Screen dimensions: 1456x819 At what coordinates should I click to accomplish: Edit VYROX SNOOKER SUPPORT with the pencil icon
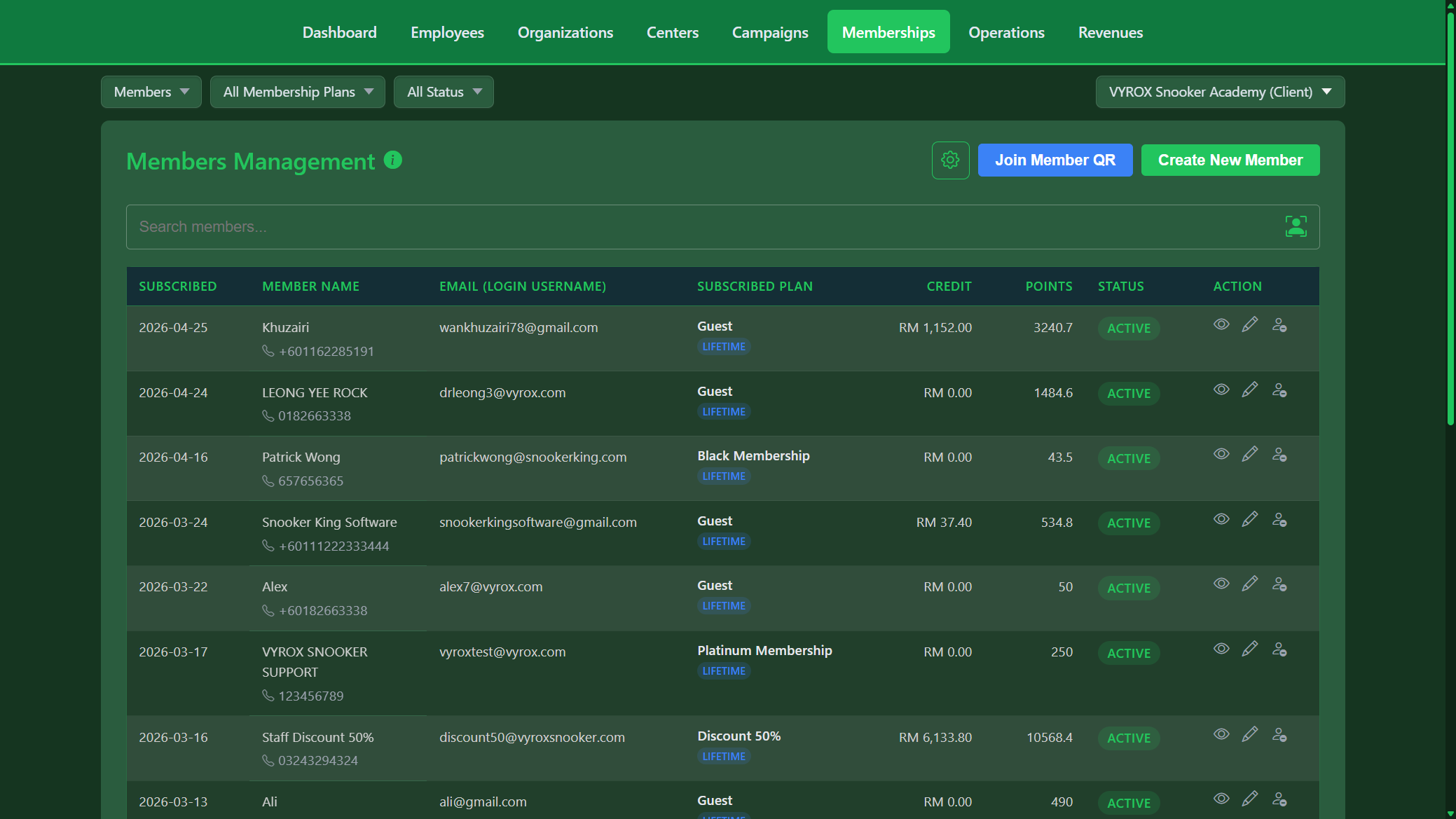1250,649
